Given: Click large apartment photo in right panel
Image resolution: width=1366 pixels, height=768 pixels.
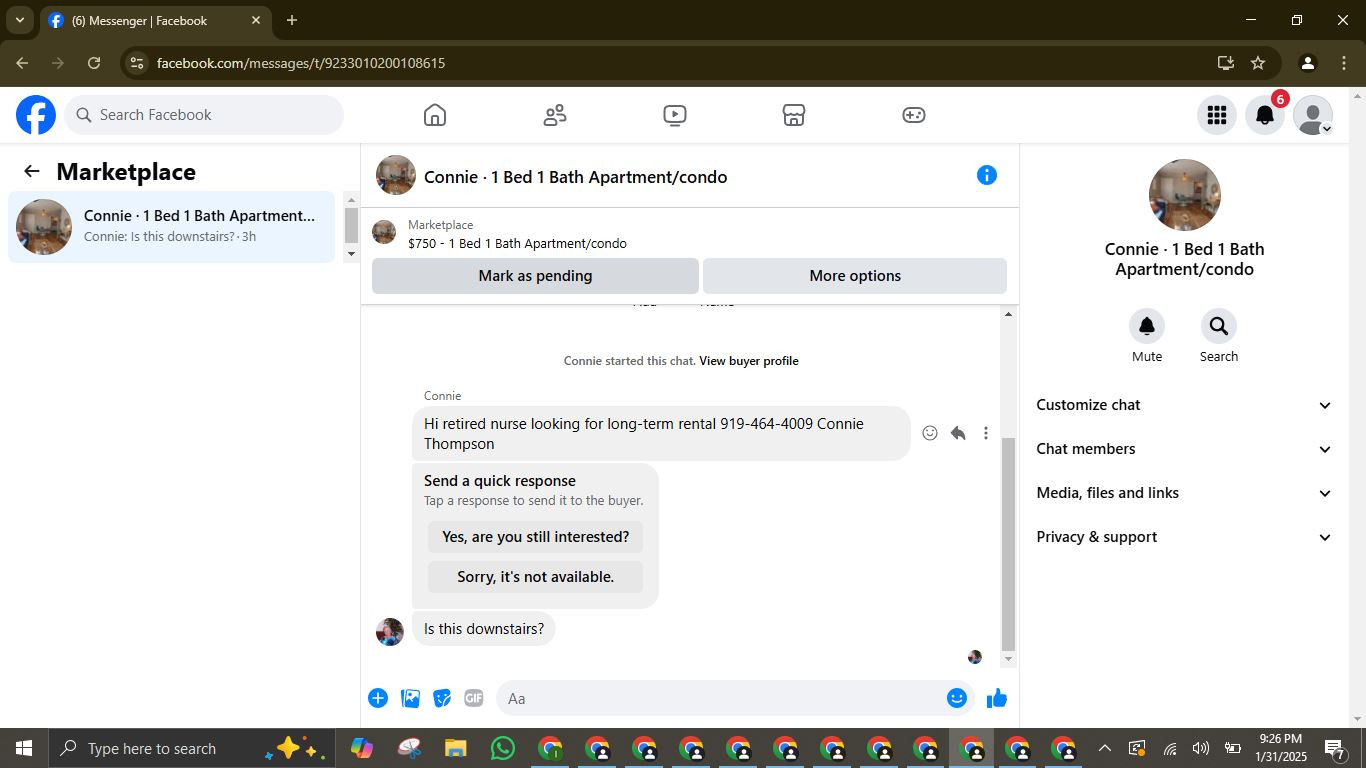Looking at the screenshot, I should [1184, 195].
